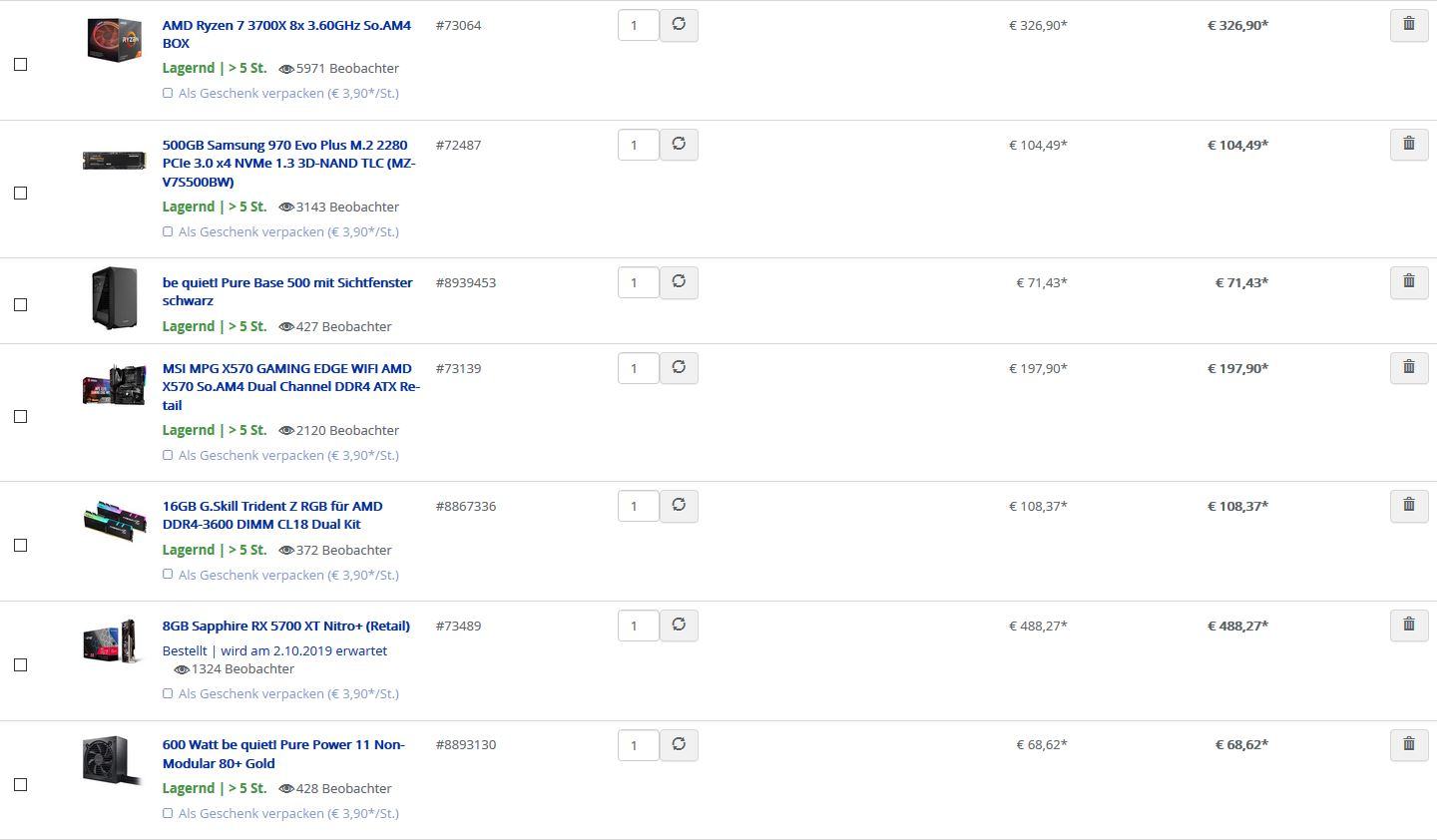Select the row checkbox for the G.Skill Trident Z
1448x840 pixels.
[x=20, y=546]
